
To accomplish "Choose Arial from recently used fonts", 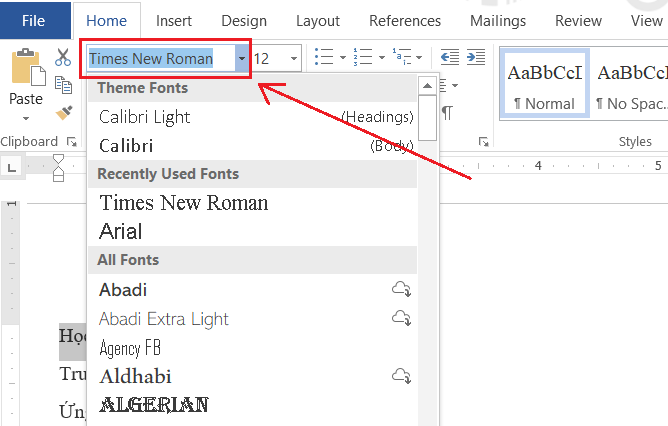I will 121,232.
